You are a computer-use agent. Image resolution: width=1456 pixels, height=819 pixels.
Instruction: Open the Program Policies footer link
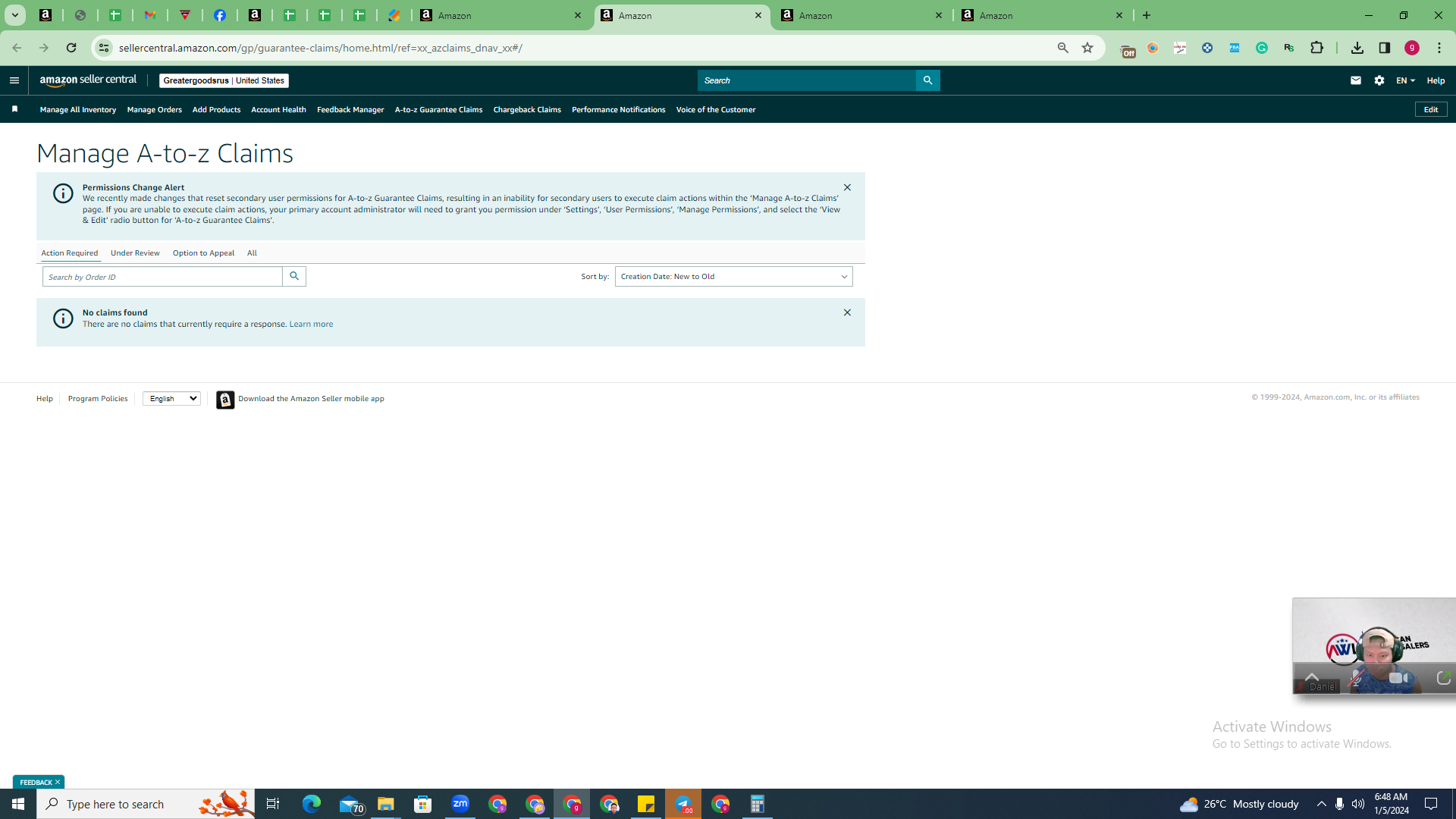coord(98,399)
